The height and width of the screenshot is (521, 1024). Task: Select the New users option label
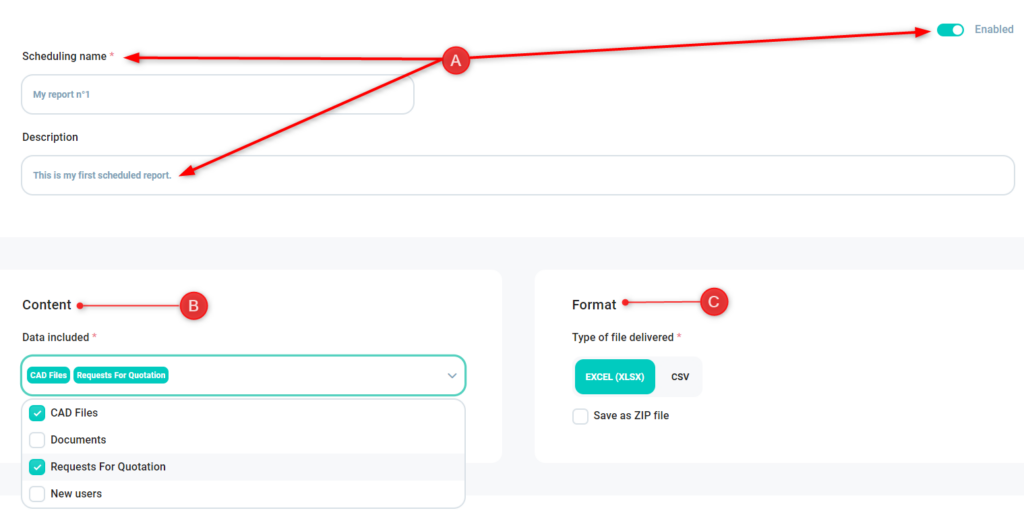point(76,494)
